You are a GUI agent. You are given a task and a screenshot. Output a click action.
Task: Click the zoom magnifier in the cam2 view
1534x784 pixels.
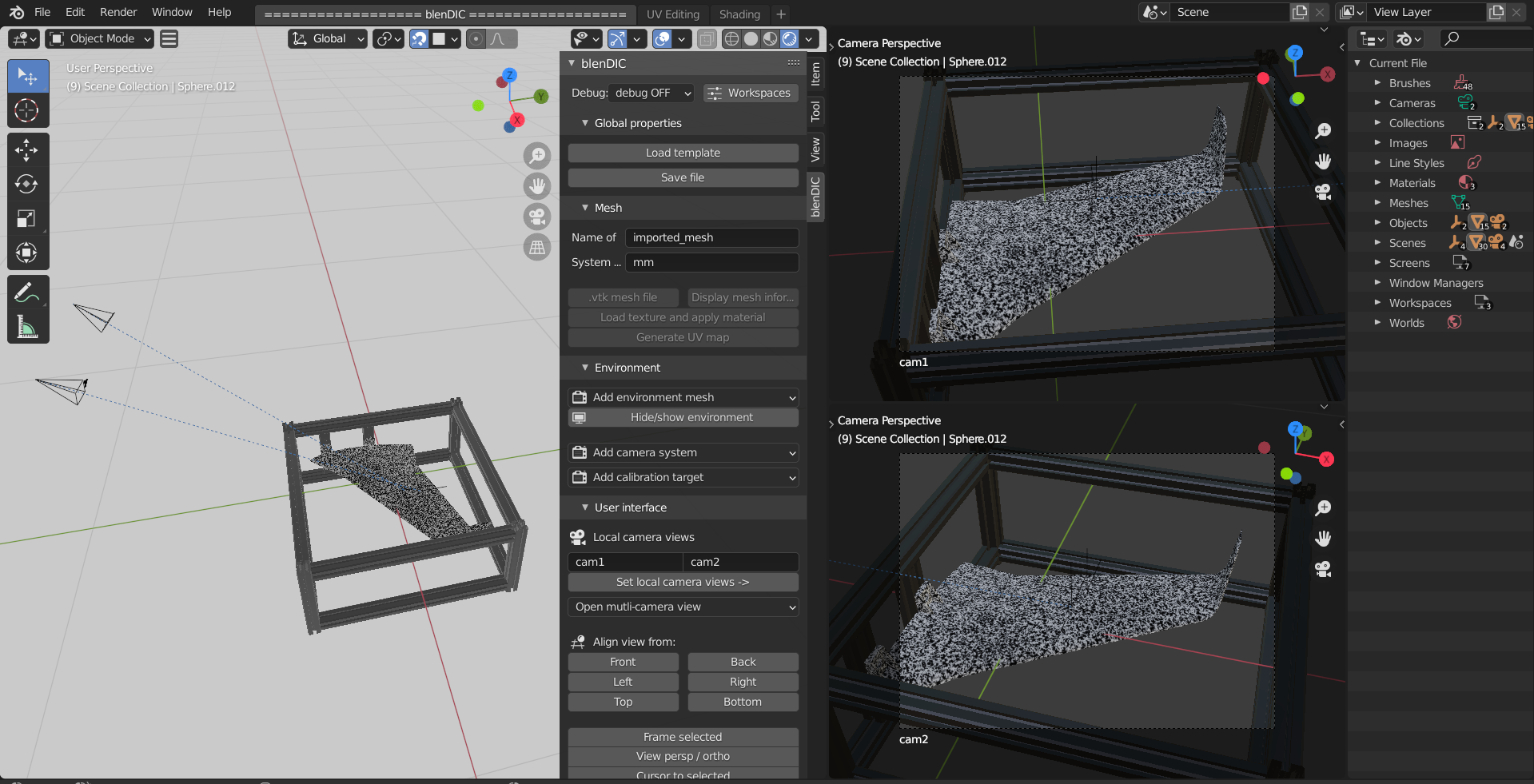pyautogui.click(x=1324, y=508)
